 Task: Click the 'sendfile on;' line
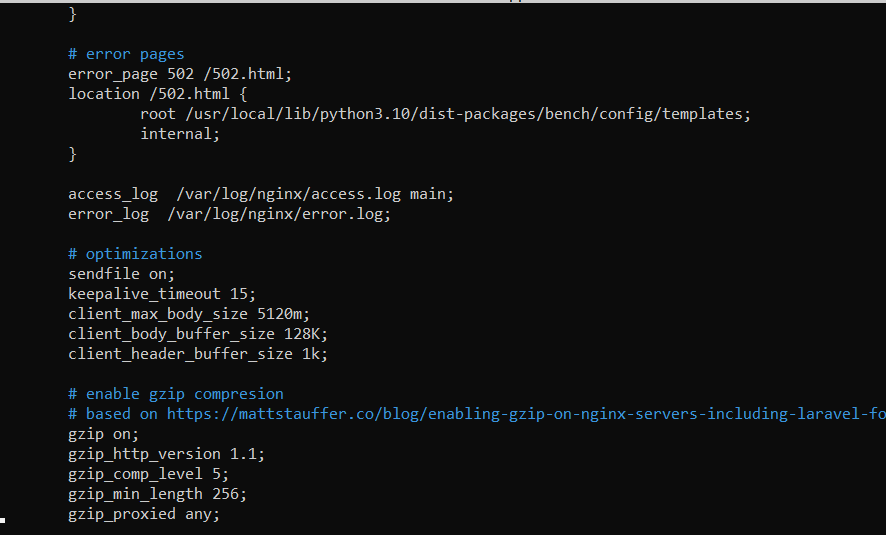(x=121, y=274)
